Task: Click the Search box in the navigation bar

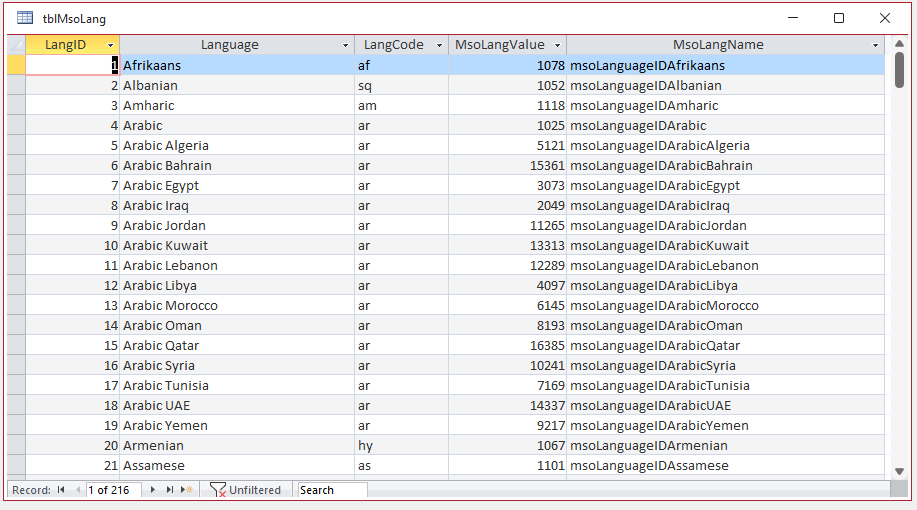Action: click(x=332, y=490)
